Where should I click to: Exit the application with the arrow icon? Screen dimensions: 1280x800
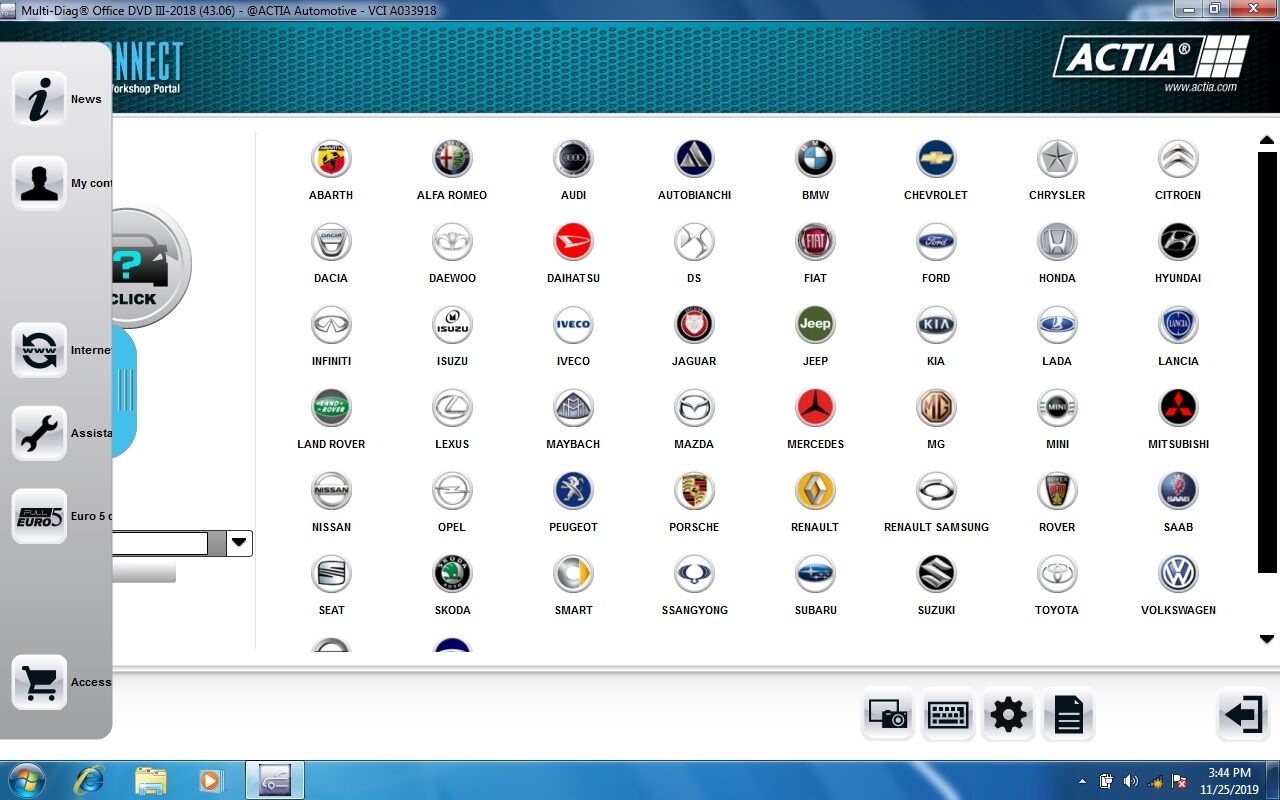coord(1243,714)
